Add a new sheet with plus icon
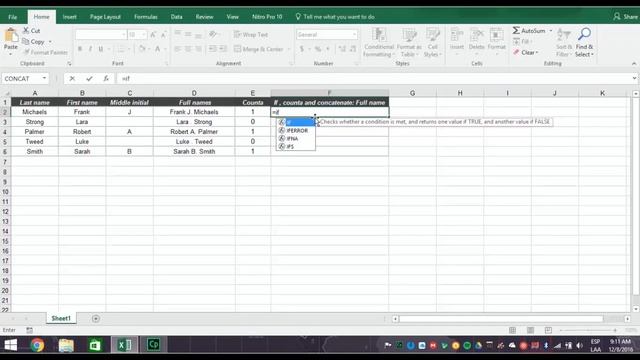 (96, 319)
